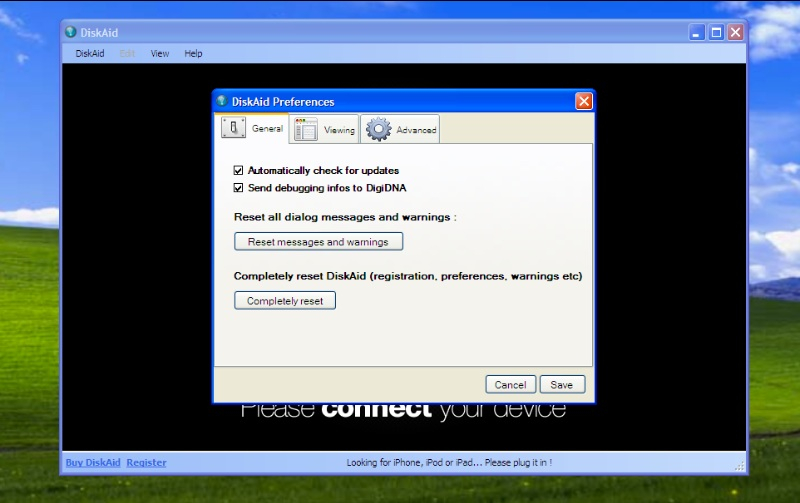Open the DiskAid menu in menu bar

click(90, 54)
